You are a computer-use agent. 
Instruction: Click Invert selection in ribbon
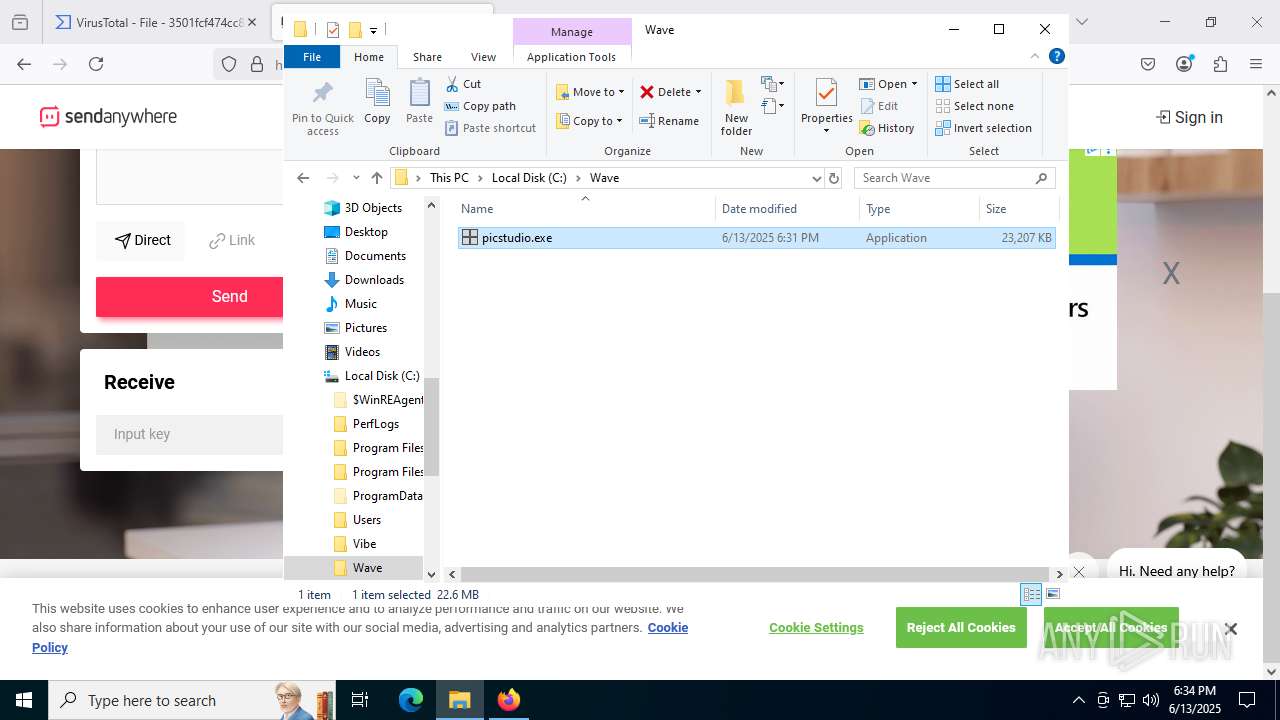point(983,128)
